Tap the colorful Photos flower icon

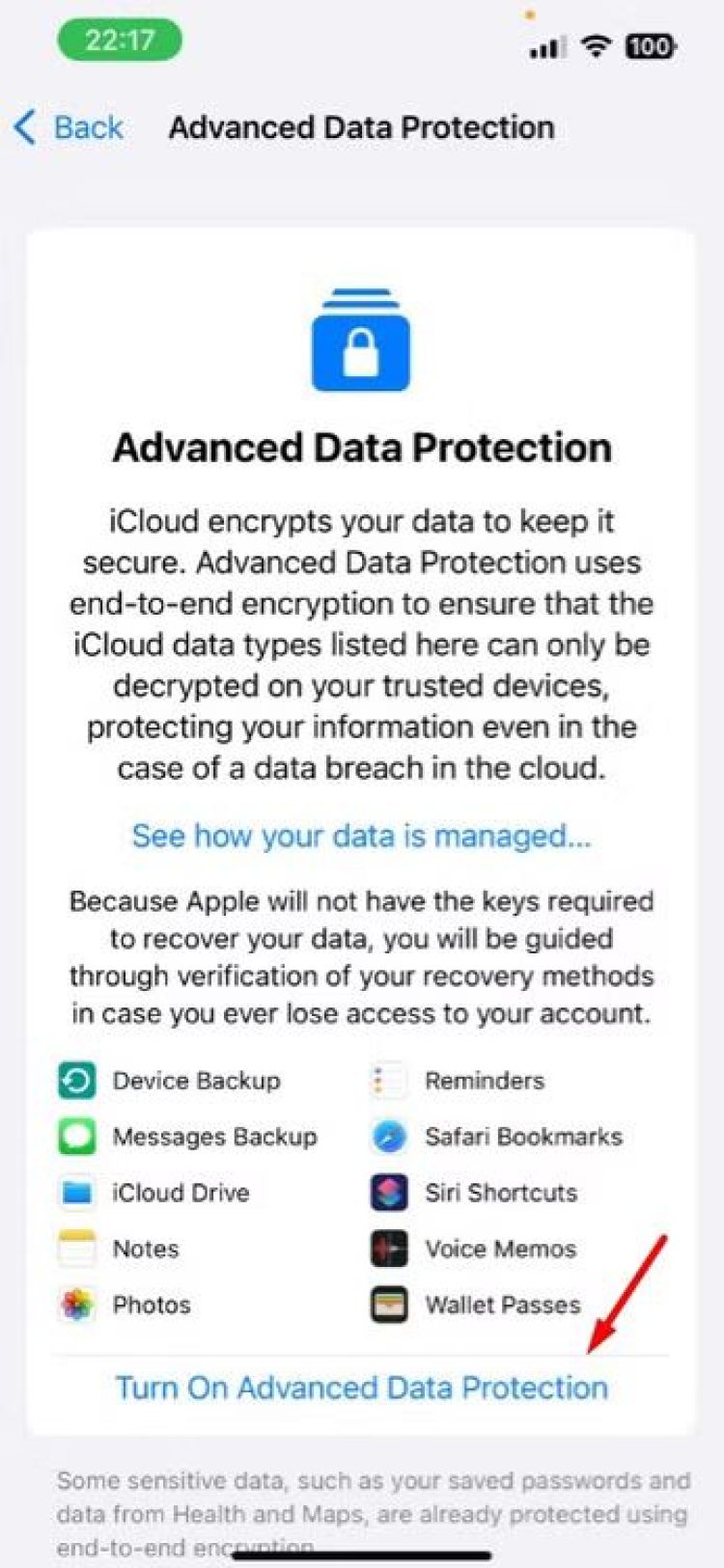[77, 1305]
